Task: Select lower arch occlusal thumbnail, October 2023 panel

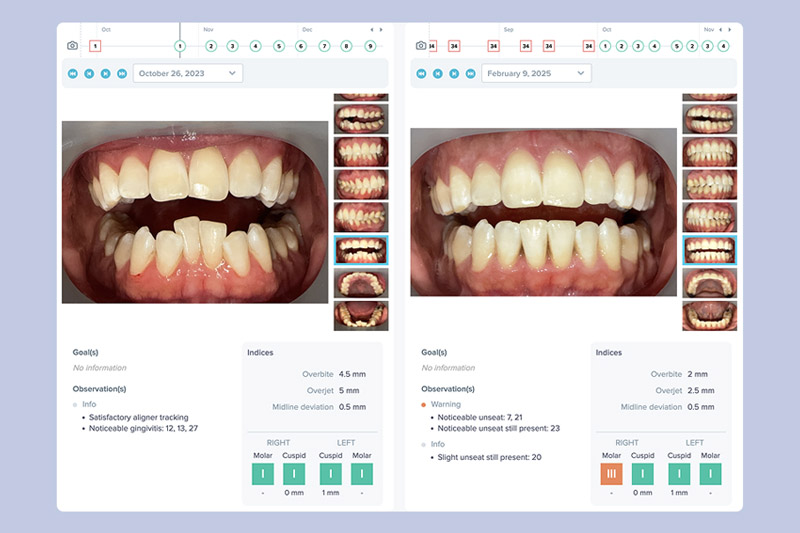Action: click(361, 316)
